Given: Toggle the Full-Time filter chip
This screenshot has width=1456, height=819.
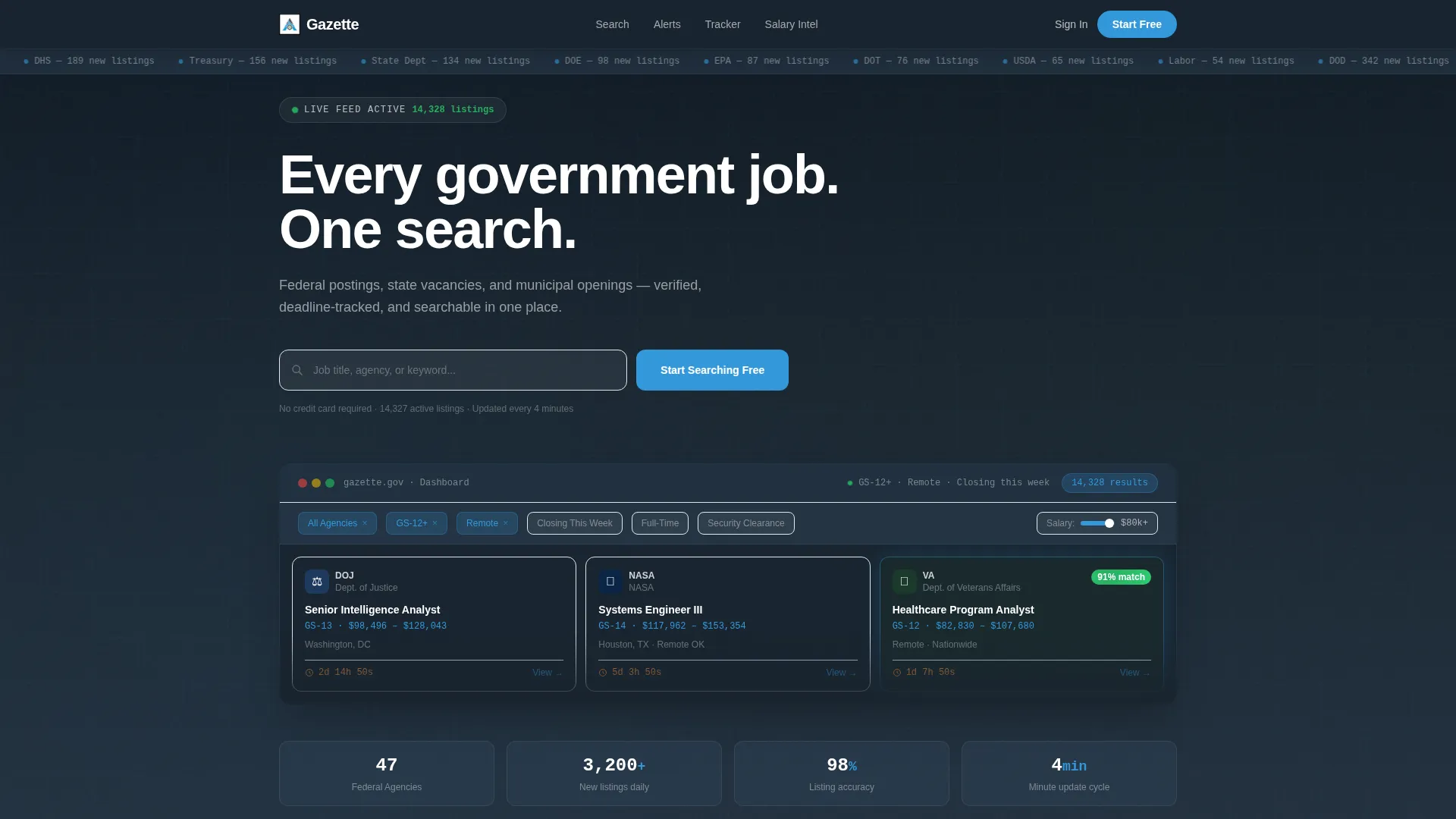Looking at the screenshot, I should [x=660, y=523].
